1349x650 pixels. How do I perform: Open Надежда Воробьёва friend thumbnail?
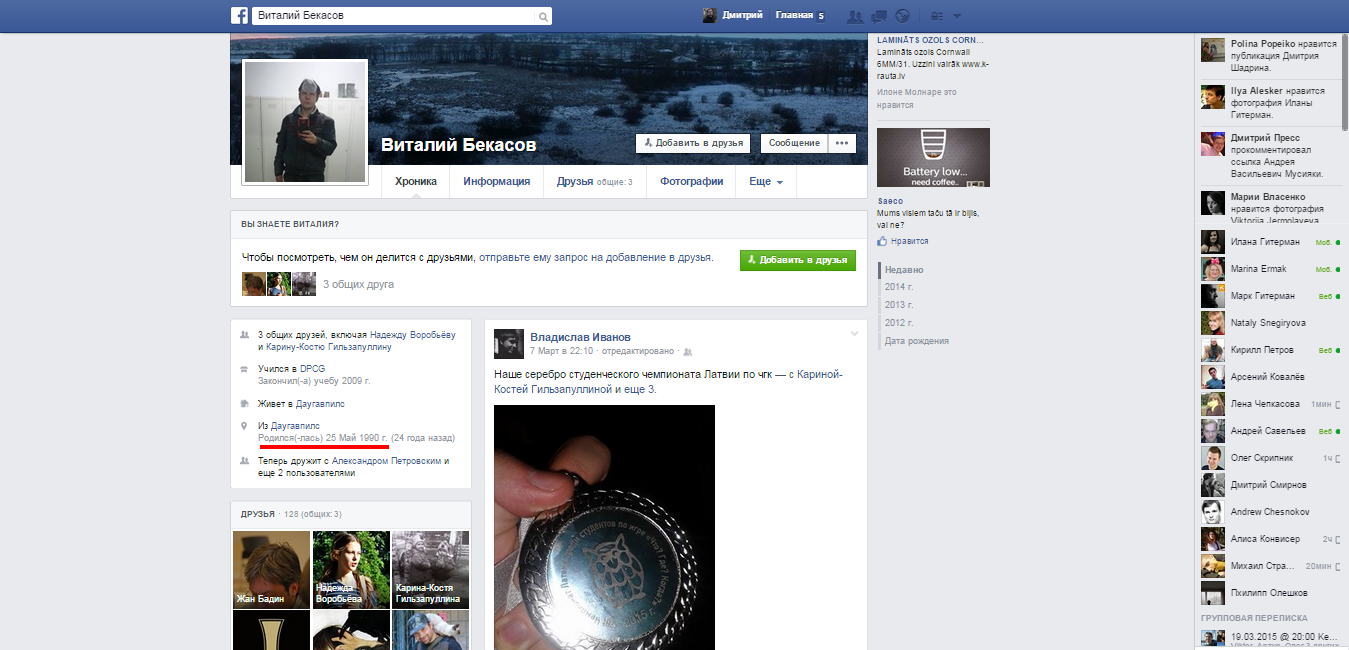click(351, 570)
